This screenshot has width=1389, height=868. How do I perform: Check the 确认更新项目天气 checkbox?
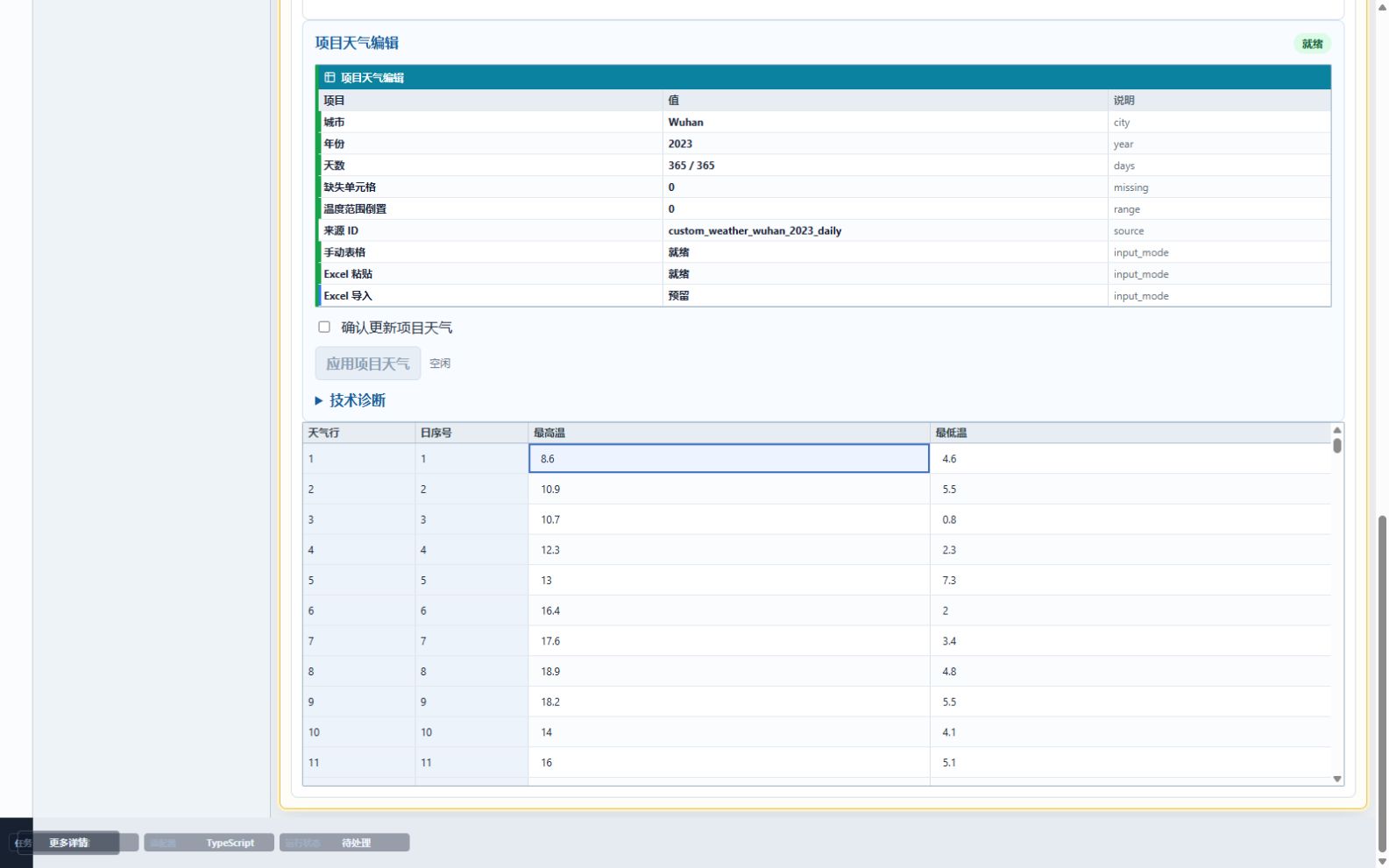pyautogui.click(x=324, y=327)
